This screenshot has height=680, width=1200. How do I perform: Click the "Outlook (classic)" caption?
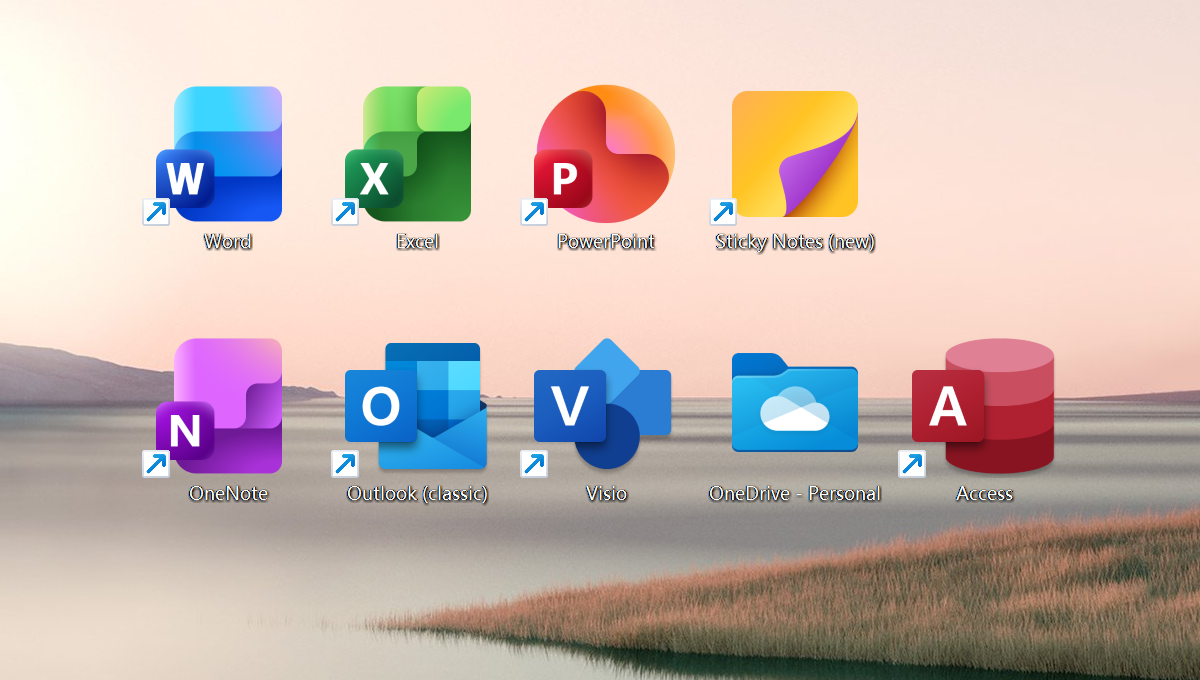417,494
